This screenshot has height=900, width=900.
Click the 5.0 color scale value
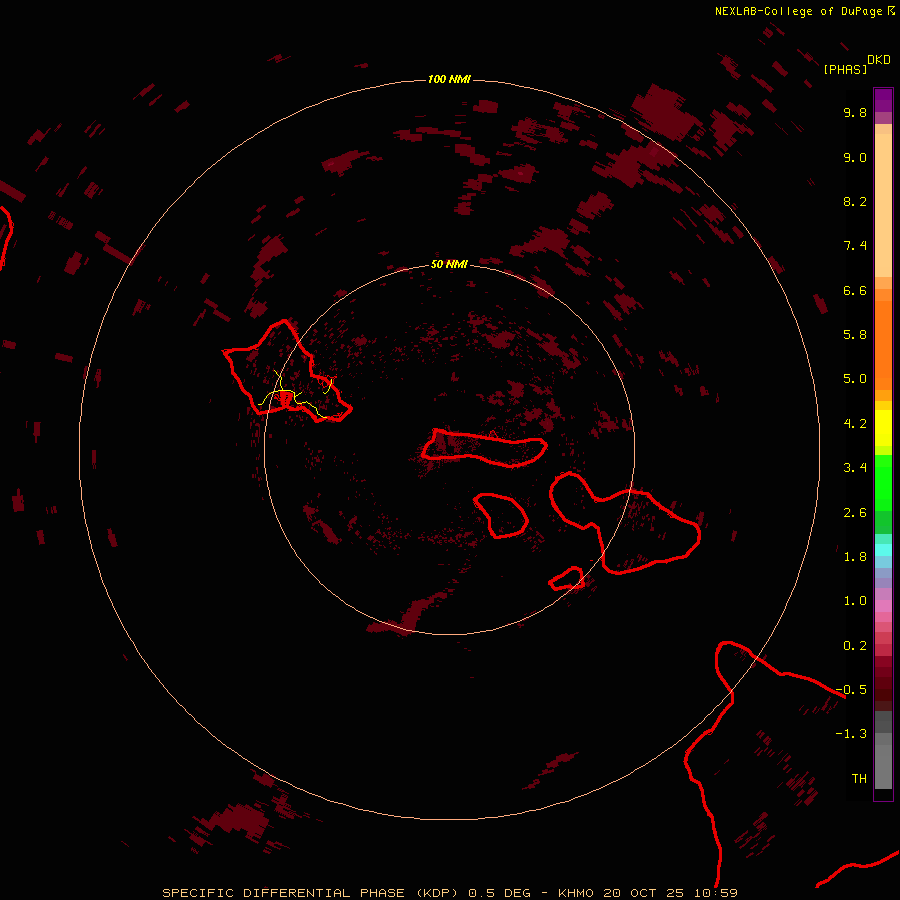pyautogui.click(x=855, y=379)
